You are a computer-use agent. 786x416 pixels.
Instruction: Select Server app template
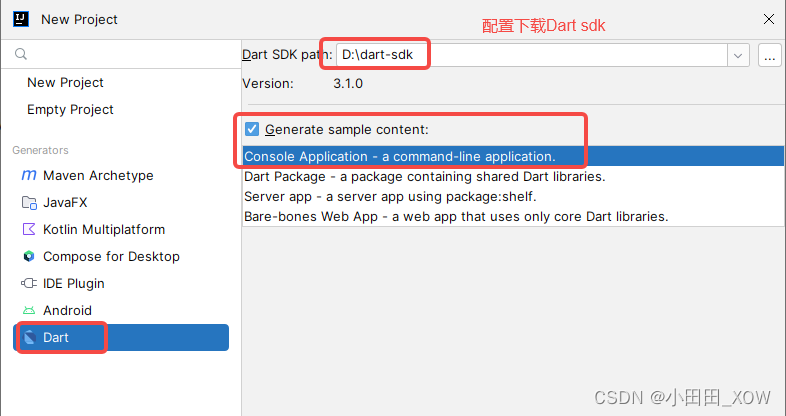[x=513, y=196]
